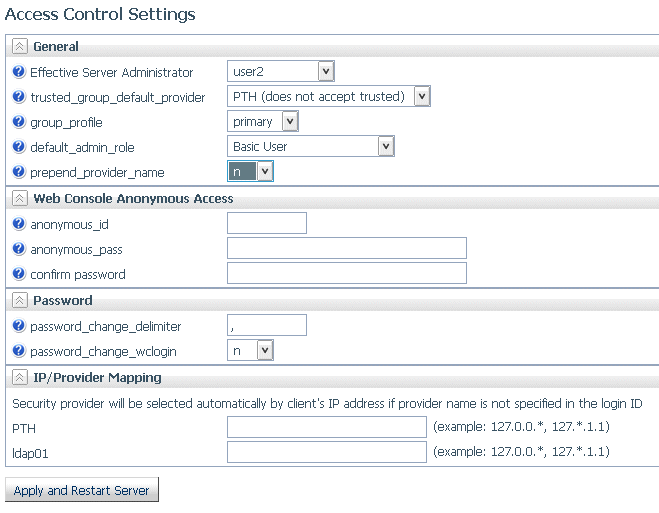Click the group_profile help icon
Image resolution: width=659 pixels, height=513 pixels.
[18, 122]
